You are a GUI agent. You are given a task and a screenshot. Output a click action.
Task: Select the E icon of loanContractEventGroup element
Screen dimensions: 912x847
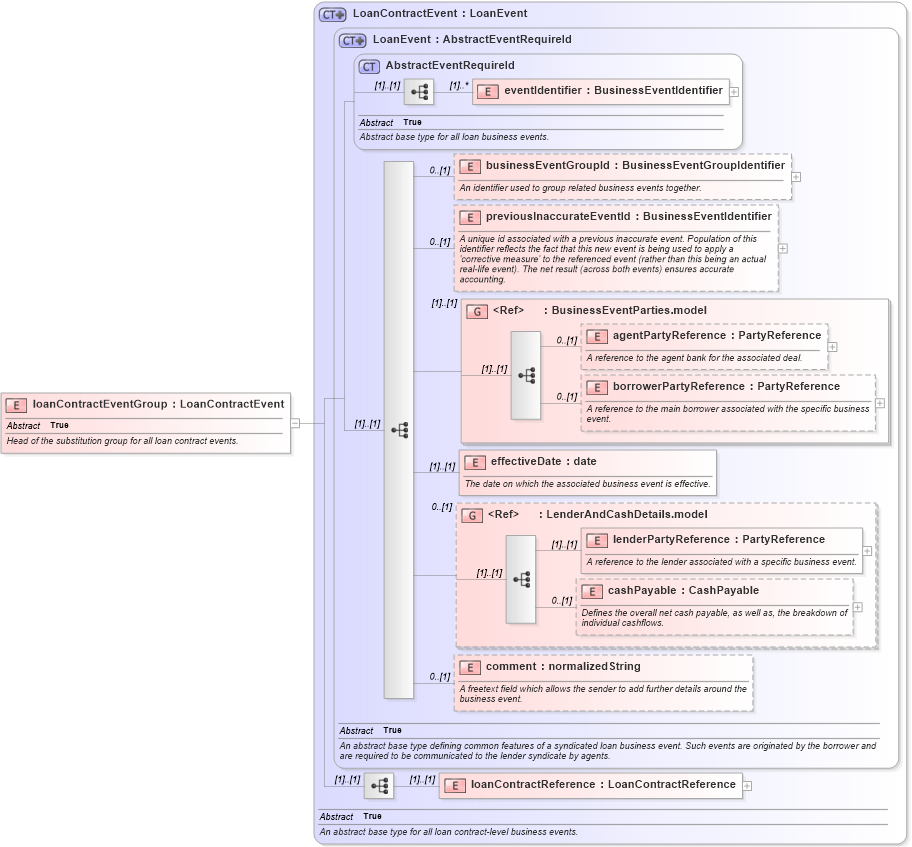pos(16,406)
